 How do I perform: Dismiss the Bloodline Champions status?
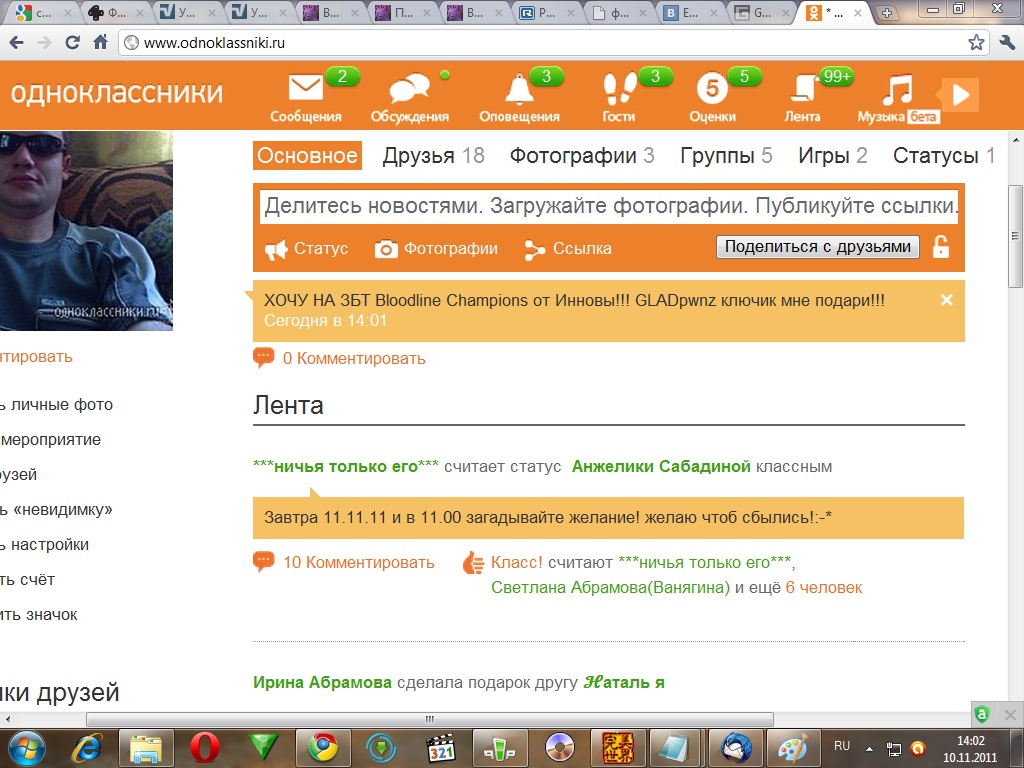[947, 300]
